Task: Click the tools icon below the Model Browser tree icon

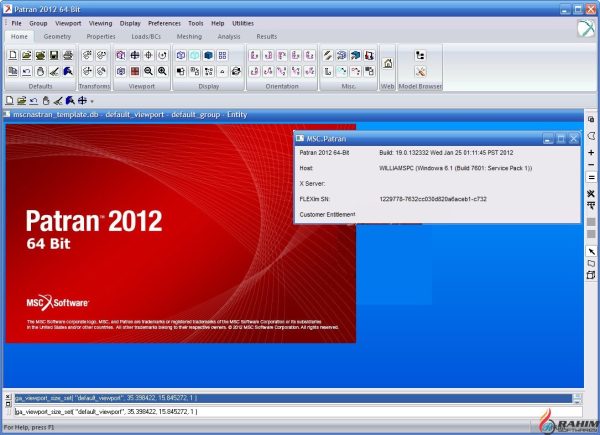Action: tap(420, 71)
